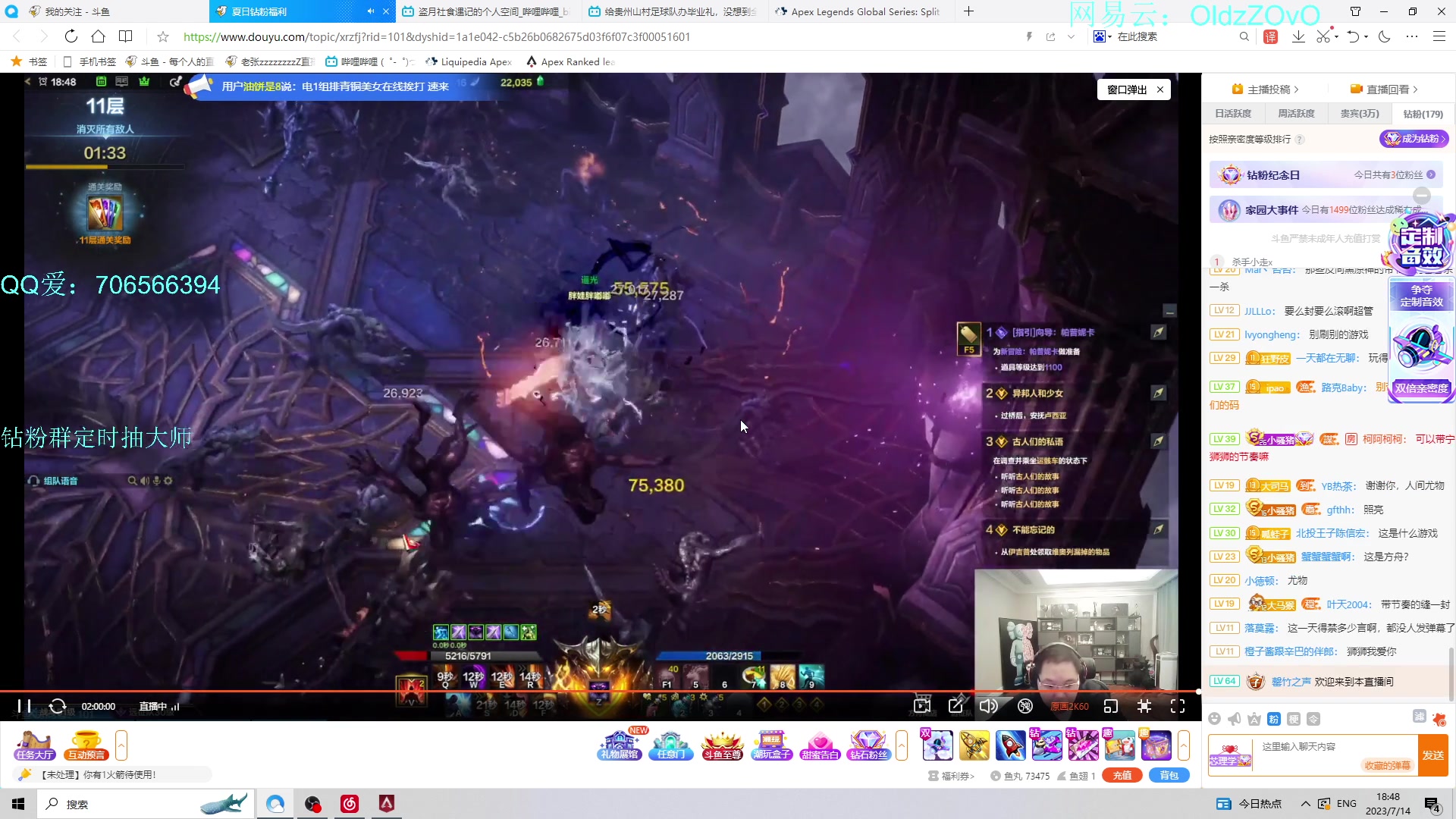
Task: Open 直播回看 stream replay link
Action: click(1384, 89)
